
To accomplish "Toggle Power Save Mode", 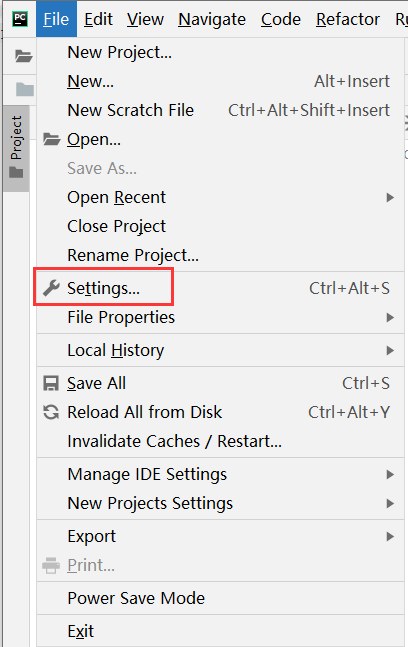I will (x=220, y=598).
